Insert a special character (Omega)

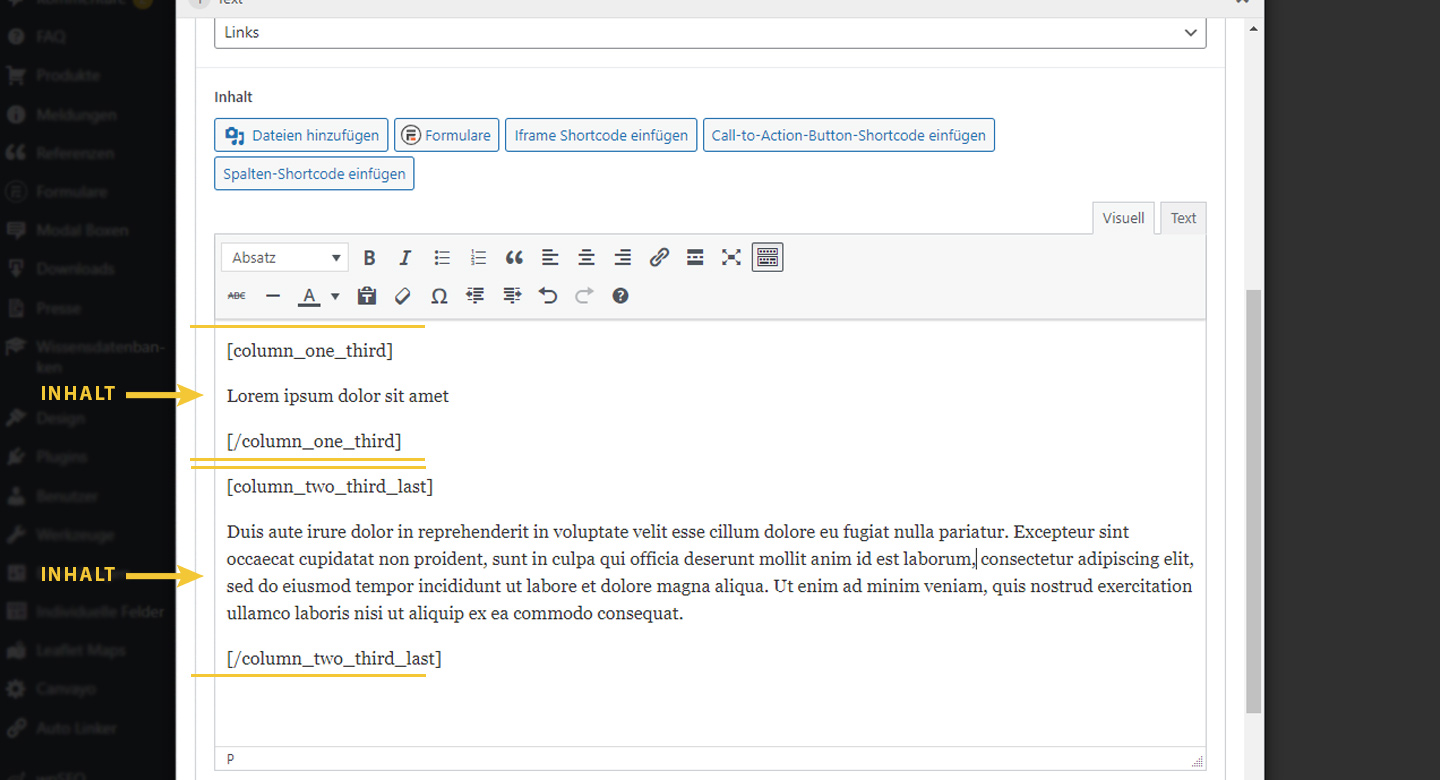pos(439,296)
